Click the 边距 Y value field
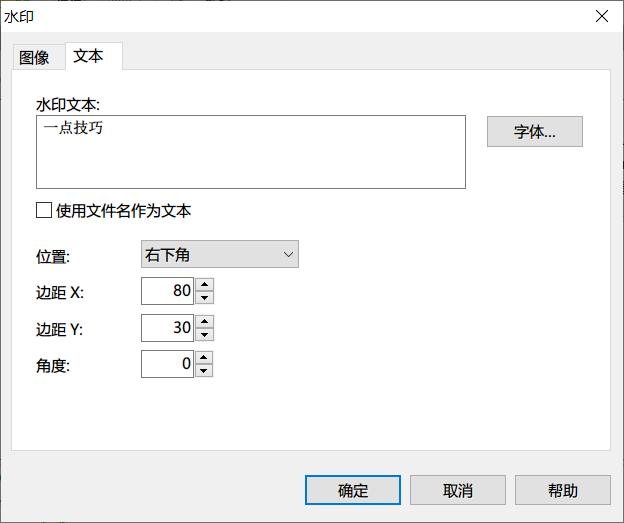The height and width of the screenshot is (523, 624). pyautogui.click(x=167, y=328)
